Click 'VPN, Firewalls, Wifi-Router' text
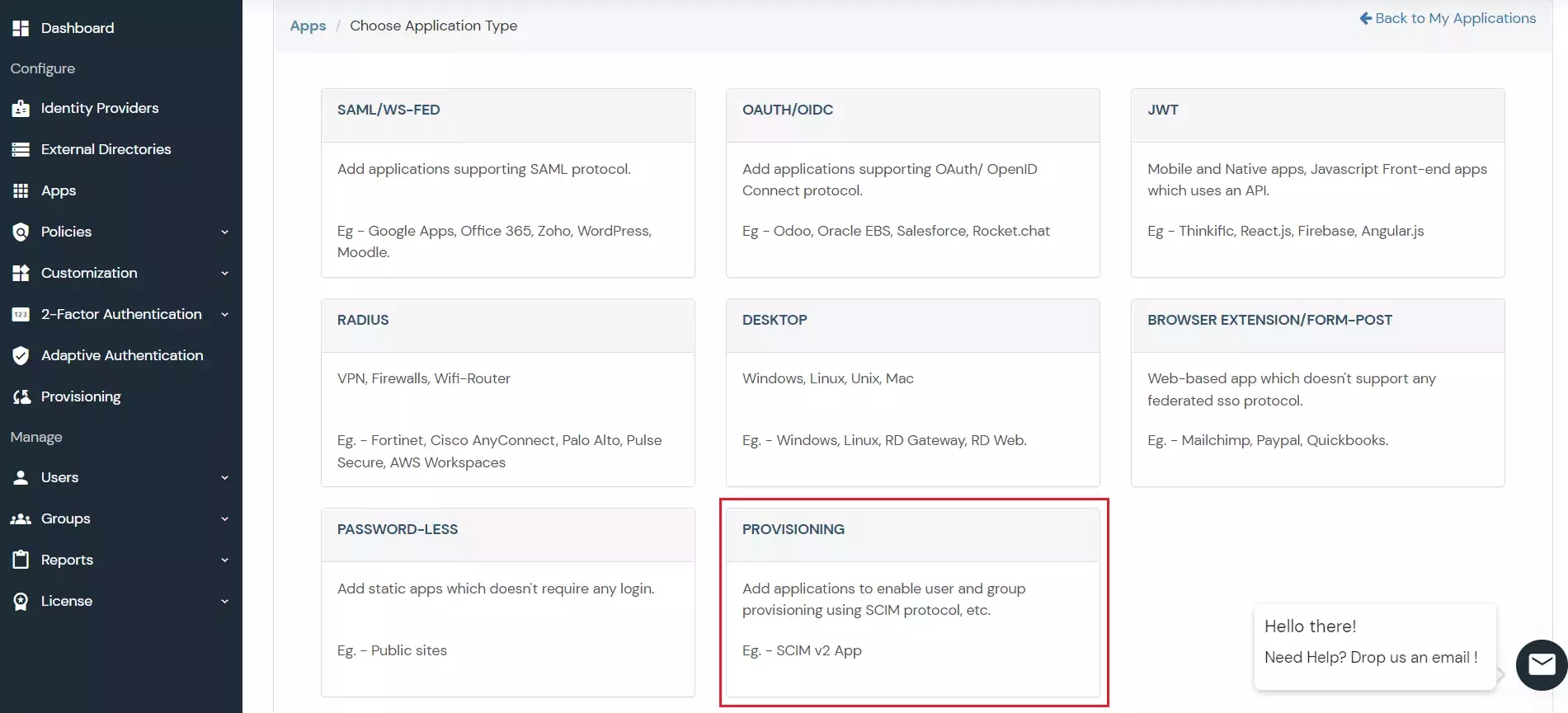Image resolution: width=1568 pixels, height=713 pixels. (x=424, y=378)
